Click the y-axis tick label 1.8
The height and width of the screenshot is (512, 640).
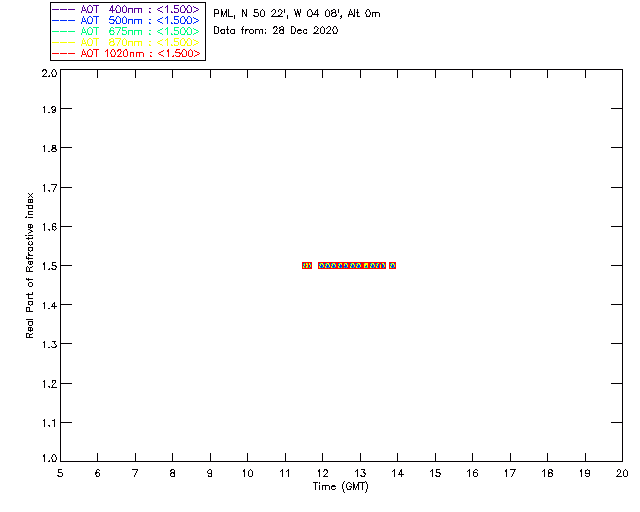tap(49, 148)
